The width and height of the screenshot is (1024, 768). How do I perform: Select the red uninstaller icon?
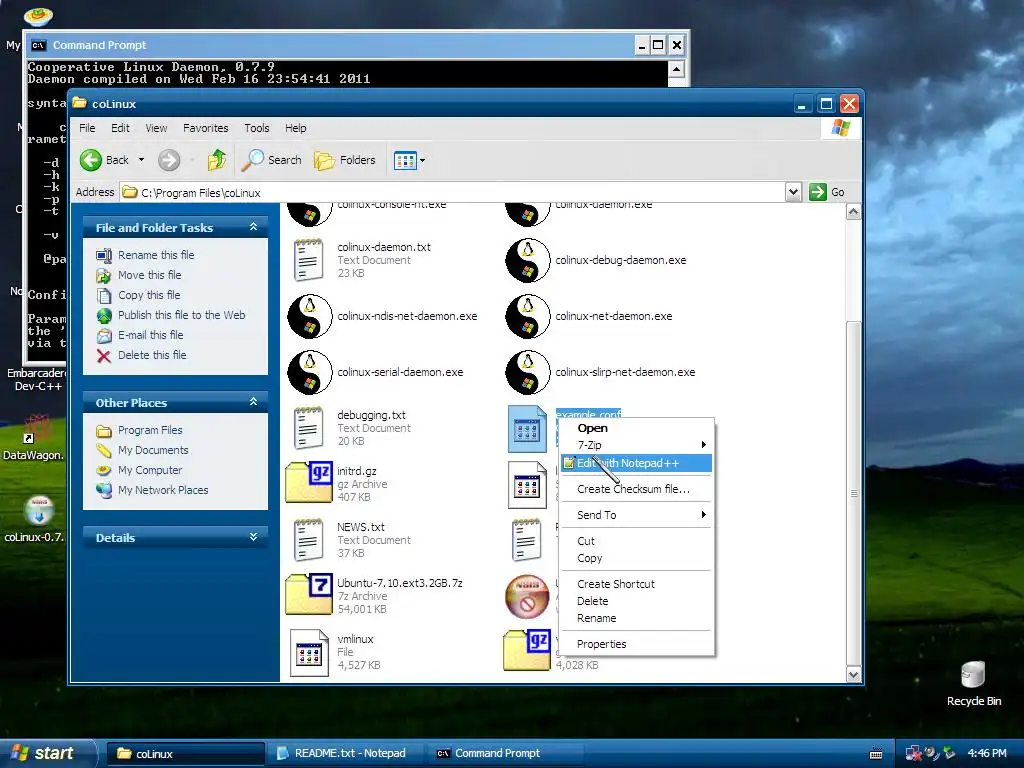[x=528, y=596]
